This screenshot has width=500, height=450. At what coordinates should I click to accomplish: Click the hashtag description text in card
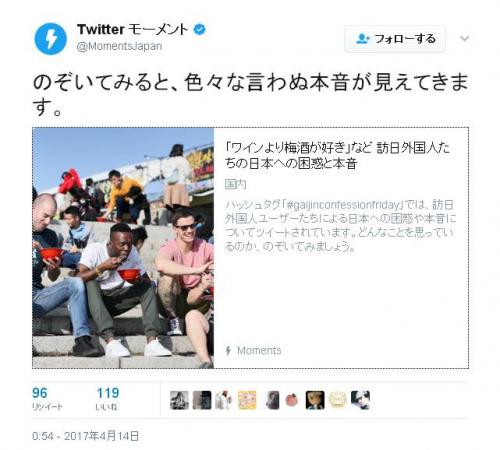point(340,226)
